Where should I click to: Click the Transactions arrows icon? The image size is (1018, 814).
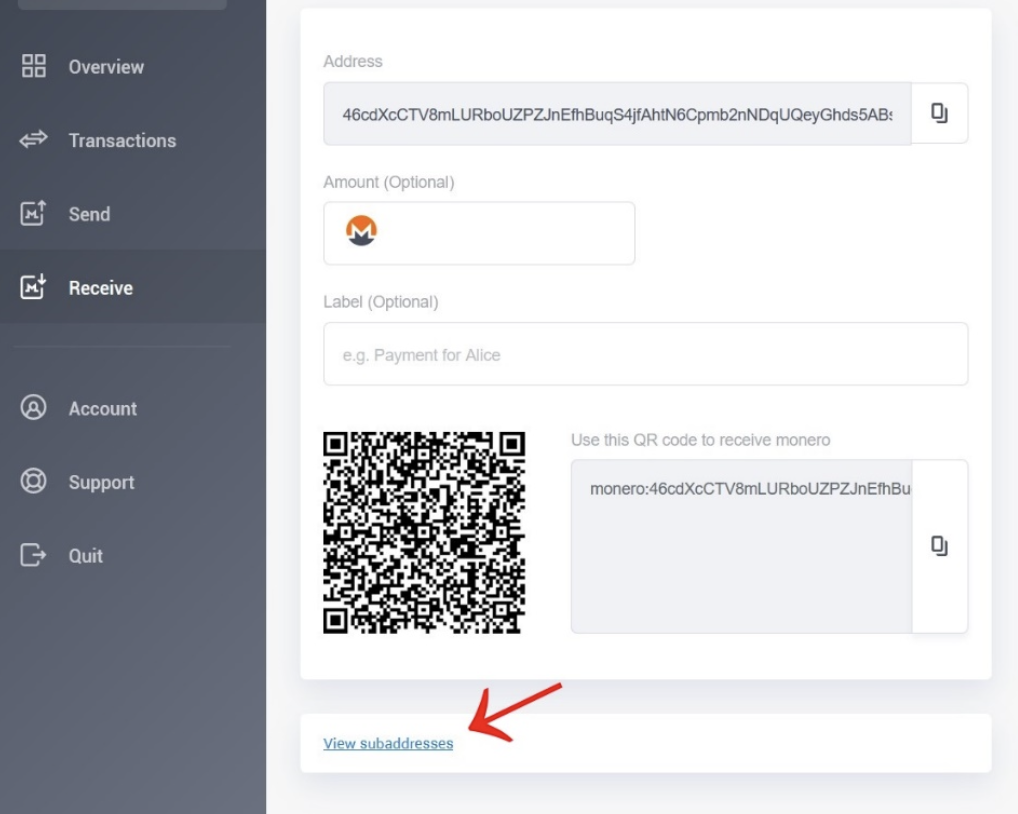33,140
